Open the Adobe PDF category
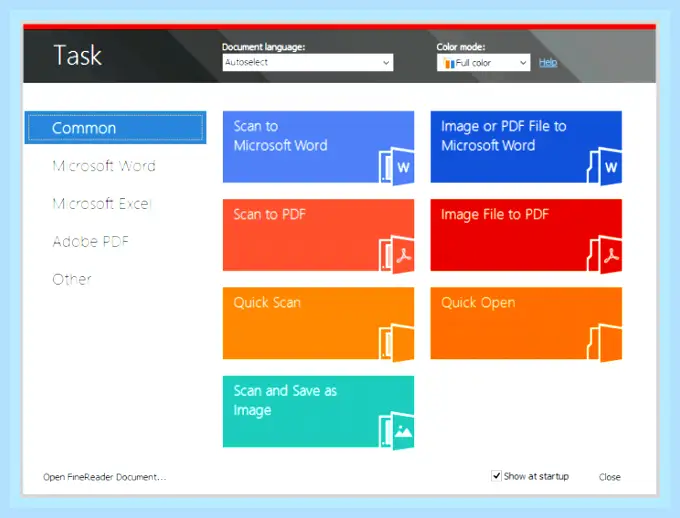The width and height of the screenshot is (680, 518). pyautogui.click(x=91, y=241)
